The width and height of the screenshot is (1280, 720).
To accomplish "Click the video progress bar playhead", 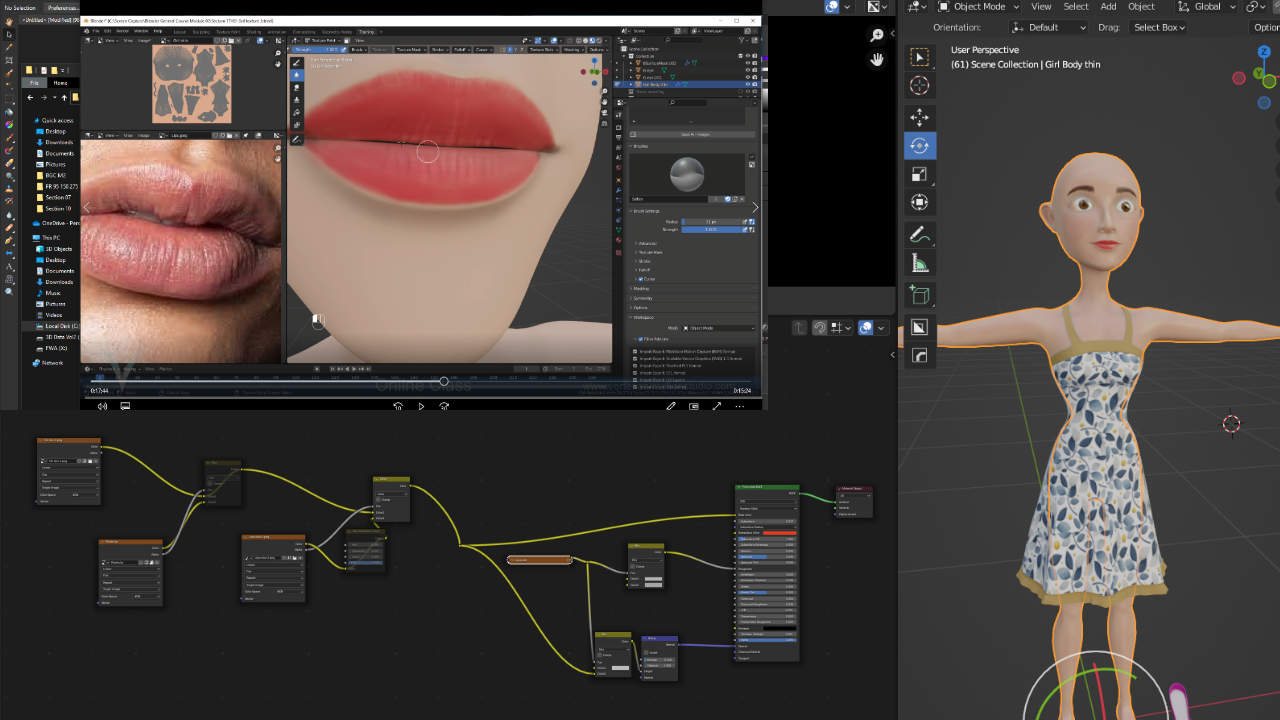I will [x=444, y=381].
